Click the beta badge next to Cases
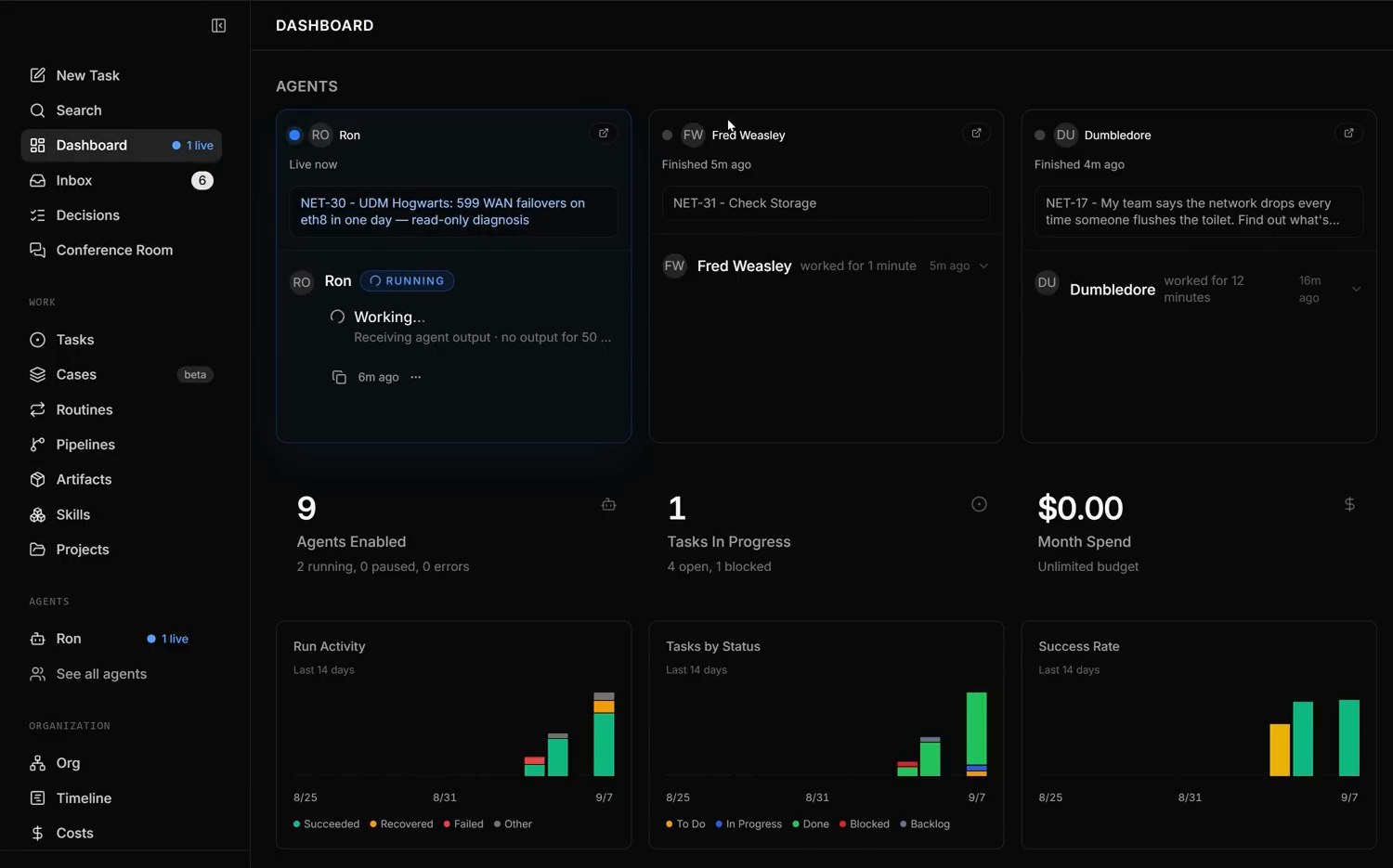This screenshot has width=1393, height=868. point(195,375)
